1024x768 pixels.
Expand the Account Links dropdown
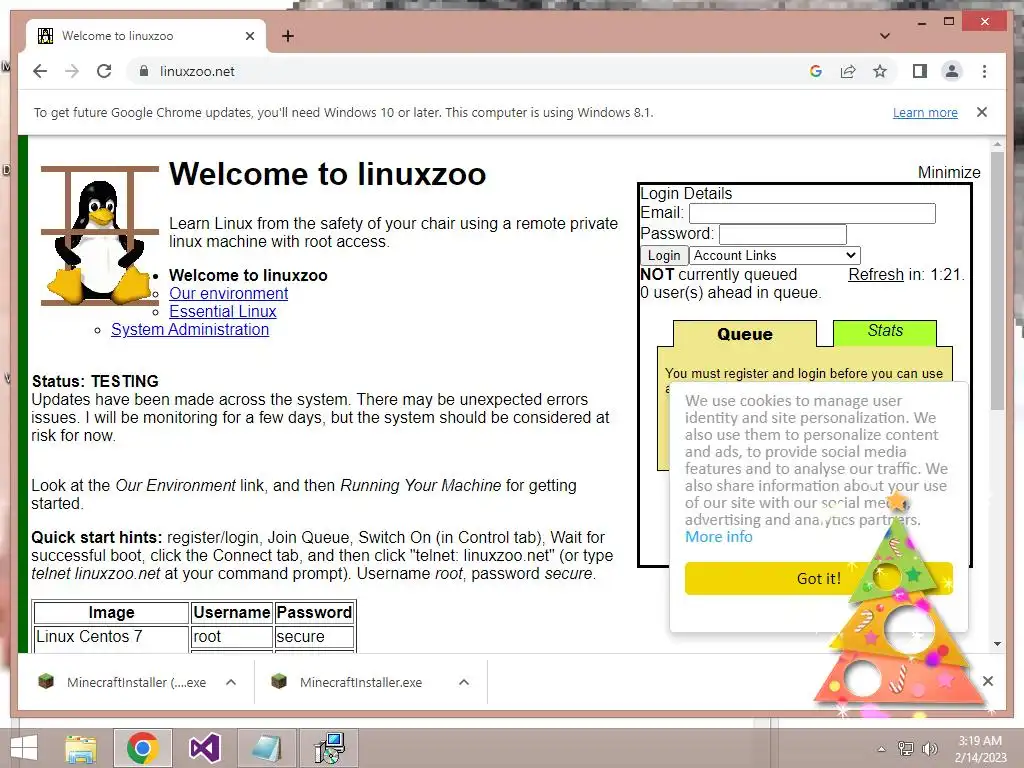tap(775, 255)
